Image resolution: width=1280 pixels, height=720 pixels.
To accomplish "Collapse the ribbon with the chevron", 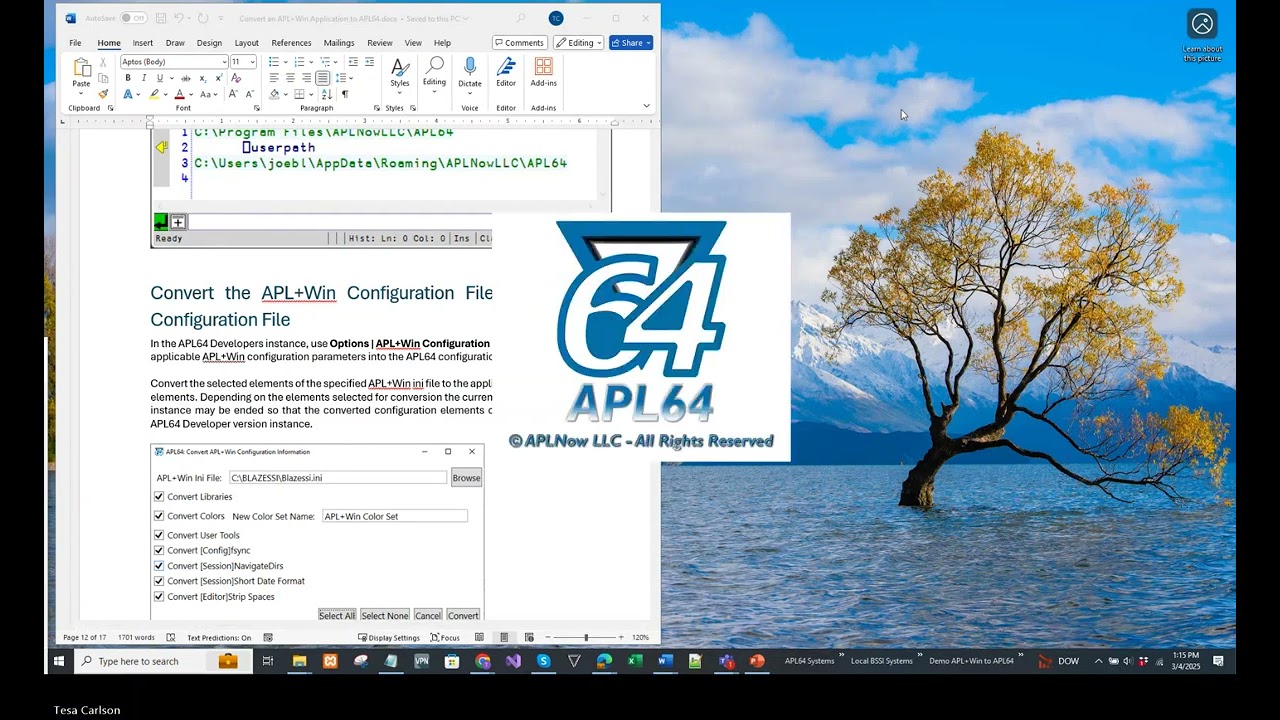I will [x=646, y=106].
